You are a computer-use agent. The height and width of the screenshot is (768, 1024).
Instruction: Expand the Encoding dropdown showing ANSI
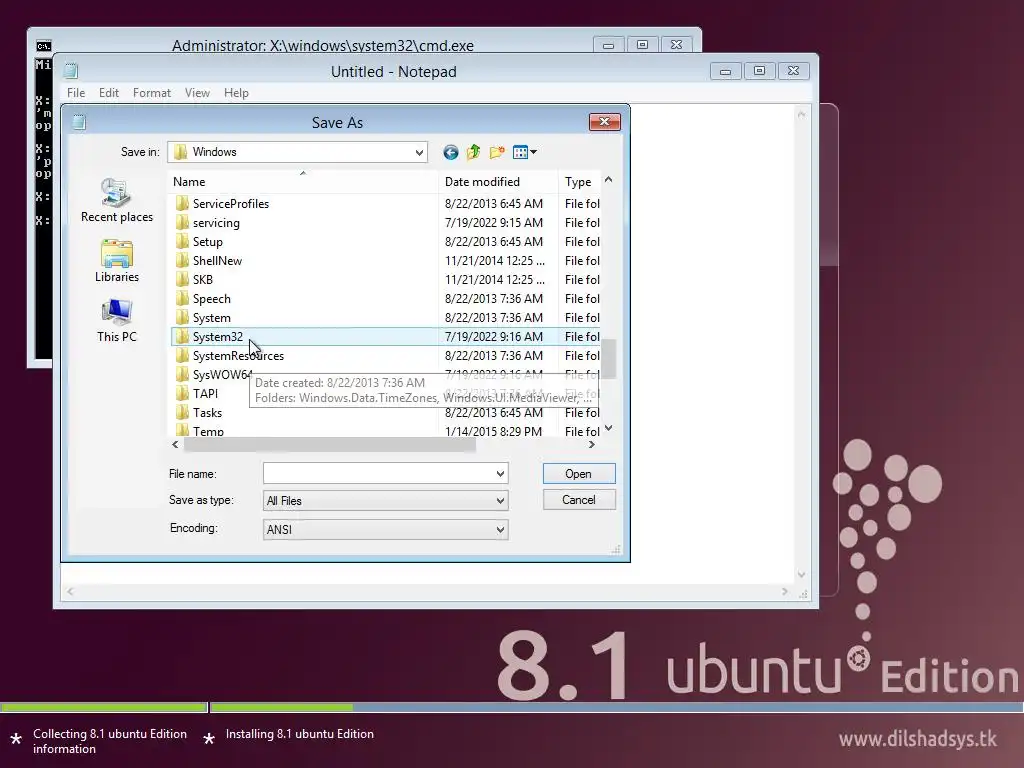500,530
